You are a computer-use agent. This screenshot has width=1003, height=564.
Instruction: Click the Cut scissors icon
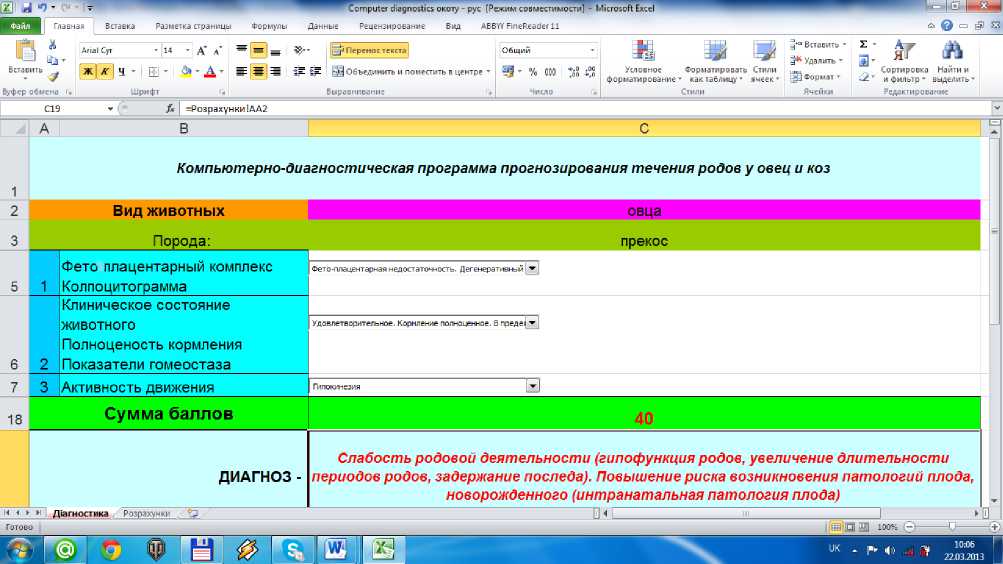[x=52, y=46]
